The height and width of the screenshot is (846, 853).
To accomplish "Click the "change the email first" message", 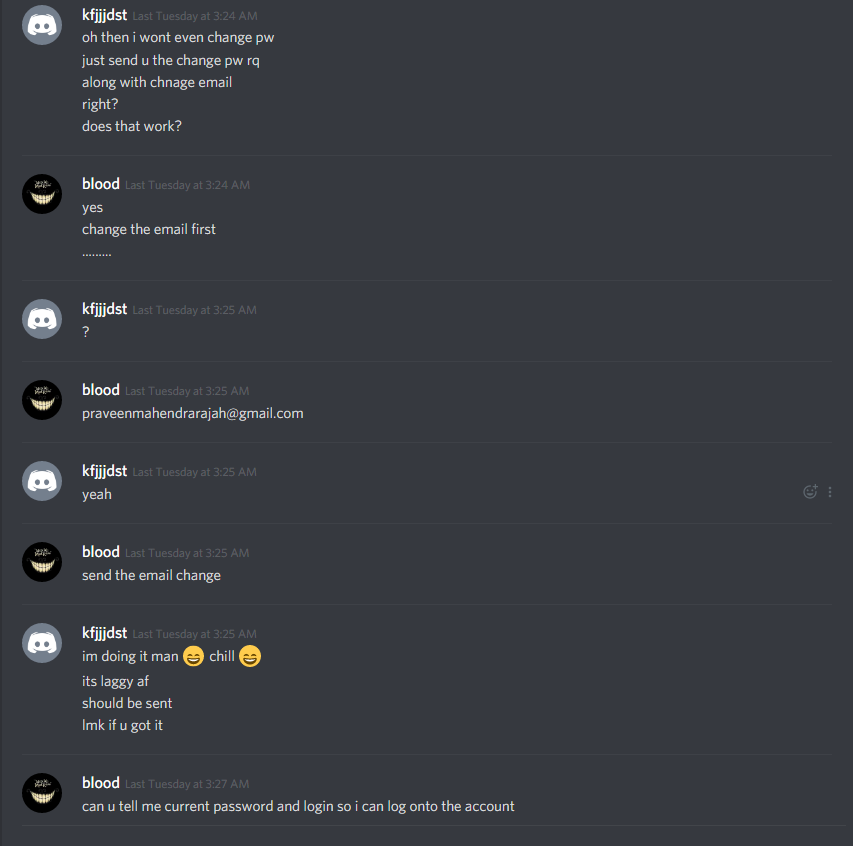I will point(149,230).
